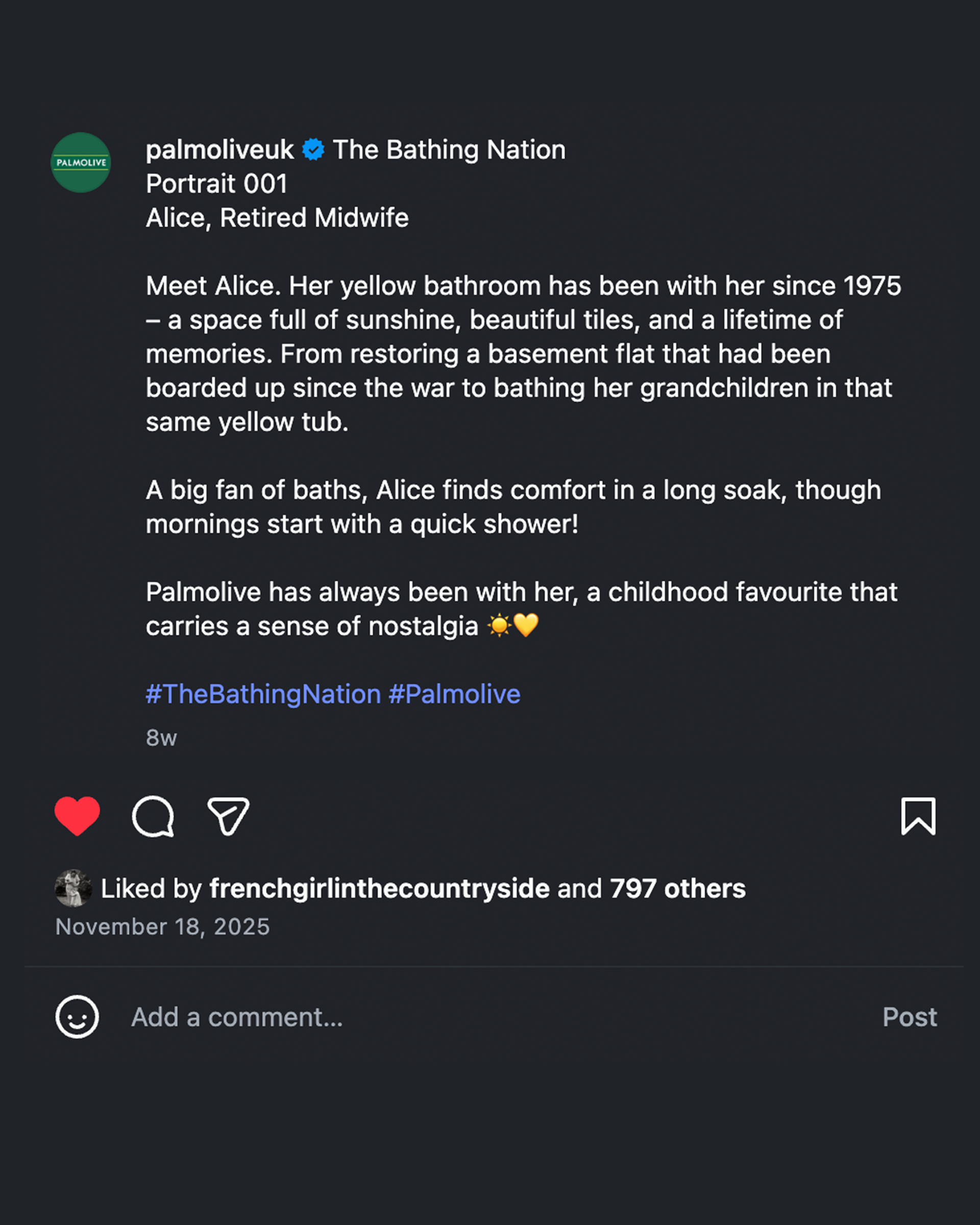The image size is (980, 1225).
Task: Open the liker's small profile picture
Action: [x=73, y=888]
